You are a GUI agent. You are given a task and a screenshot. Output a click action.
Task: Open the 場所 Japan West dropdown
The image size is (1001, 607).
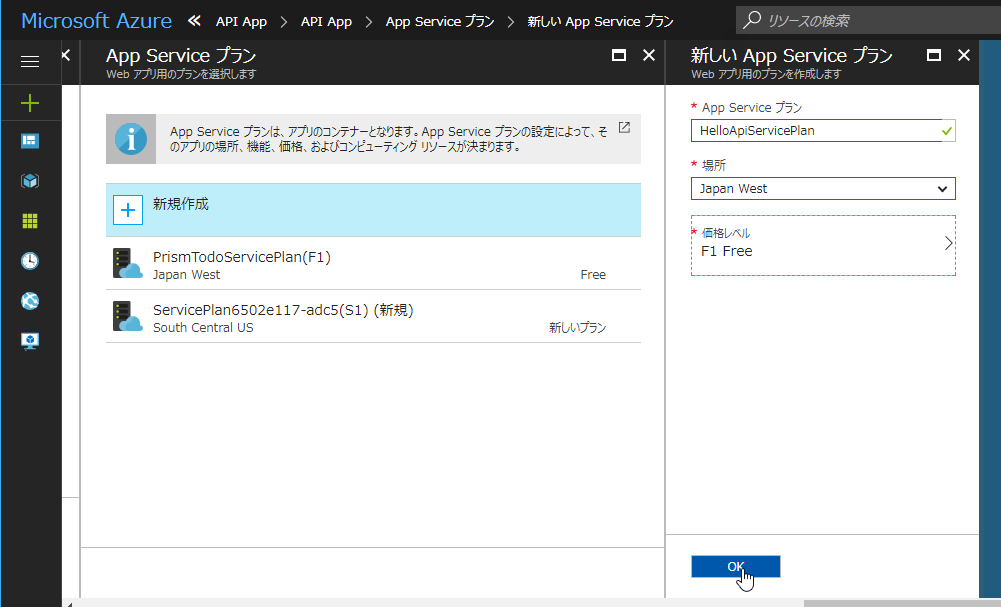point(823,189)
